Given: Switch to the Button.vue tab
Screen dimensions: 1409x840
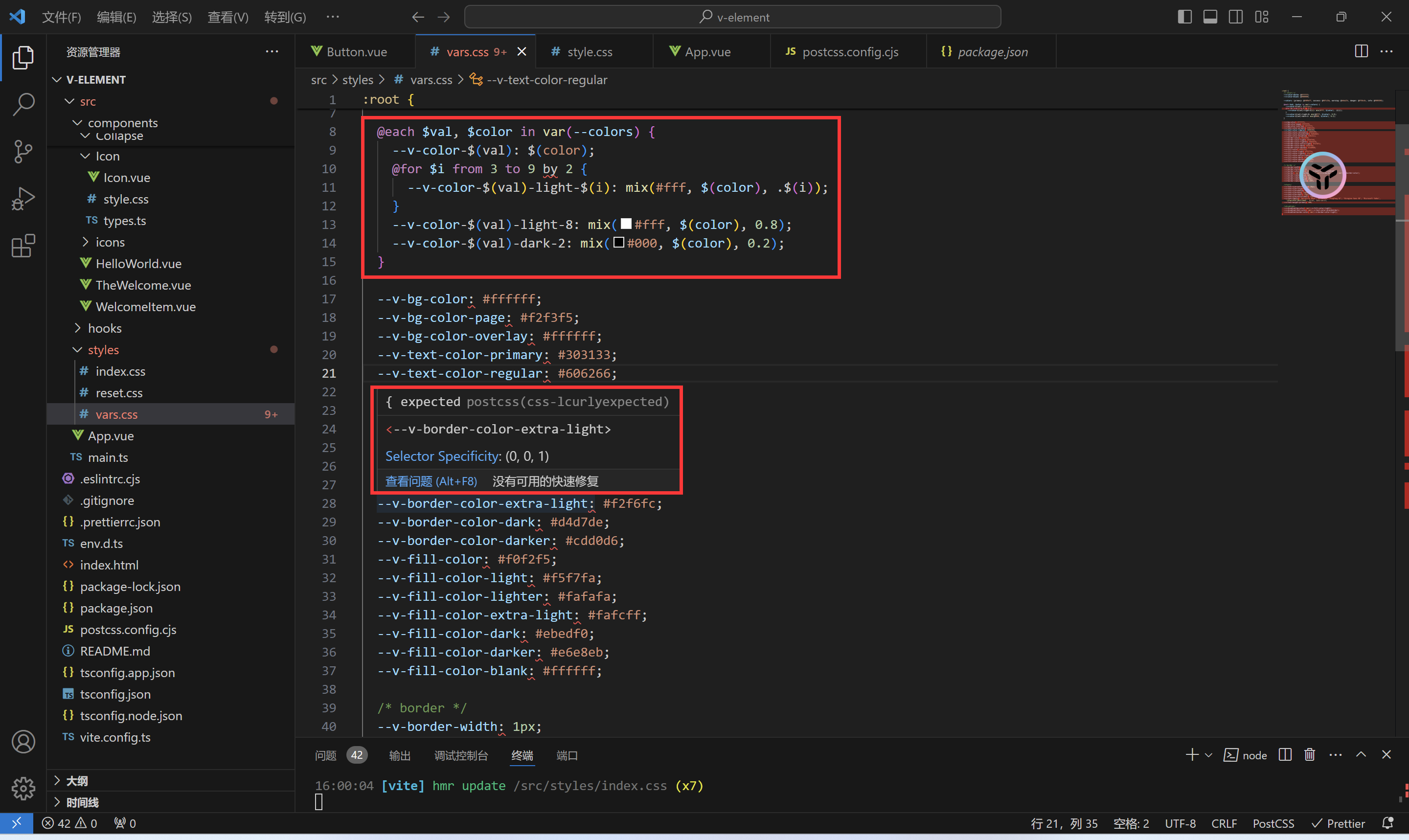Looking at the screenshot, I should 356,51.
